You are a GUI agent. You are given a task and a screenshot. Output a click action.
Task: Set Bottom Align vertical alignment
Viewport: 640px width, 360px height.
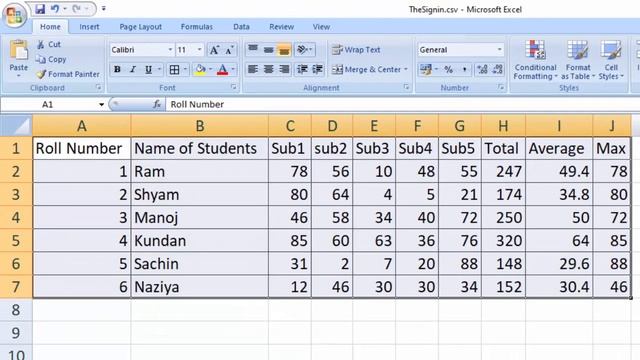[284, 50]
